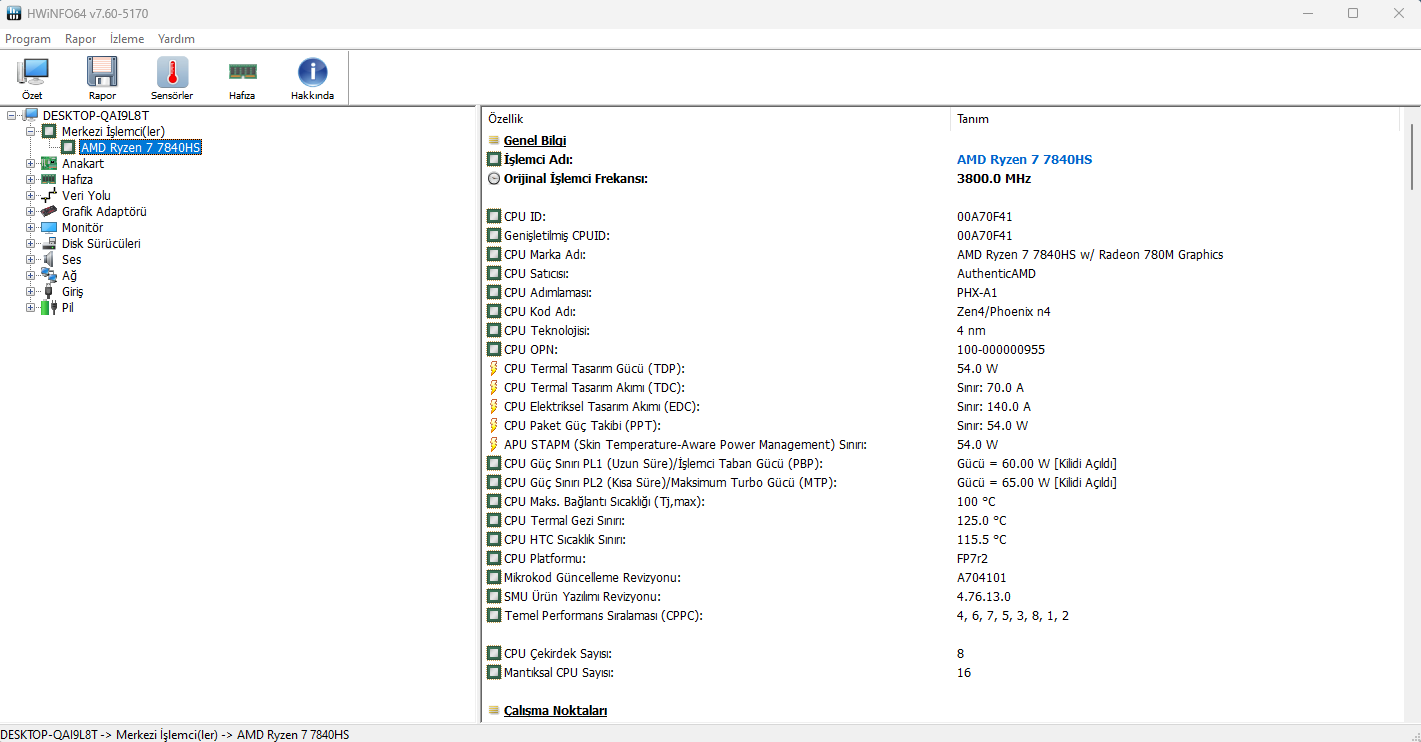Click the Grafik Adaptörü card icon

tap(49, 211)
